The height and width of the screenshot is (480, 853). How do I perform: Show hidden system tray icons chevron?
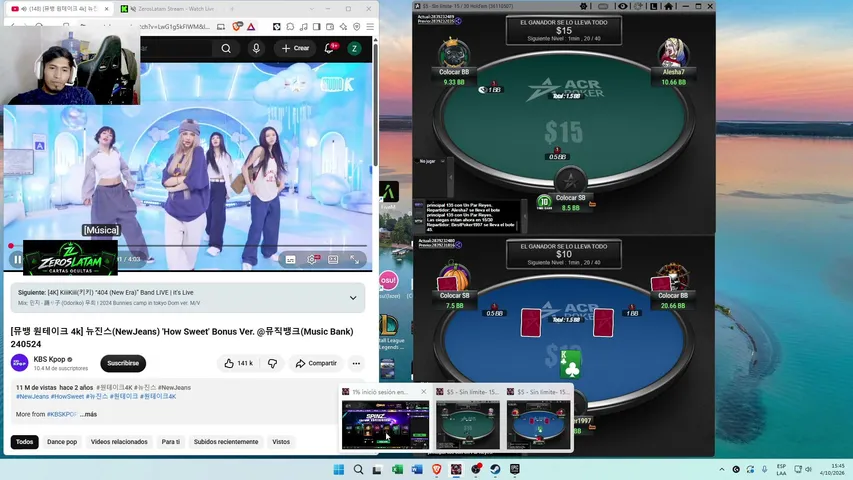pyautogui.click(x=722, y=469)
